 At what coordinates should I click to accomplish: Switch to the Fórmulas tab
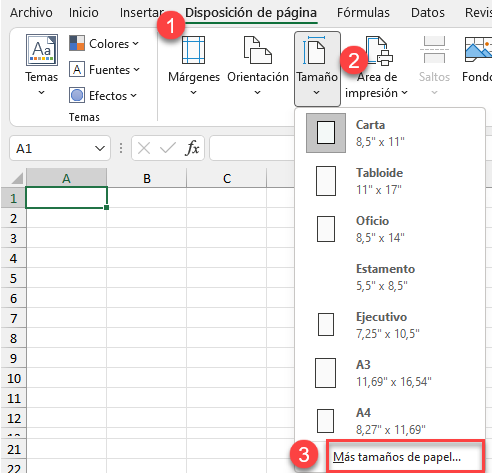point(363,13)
